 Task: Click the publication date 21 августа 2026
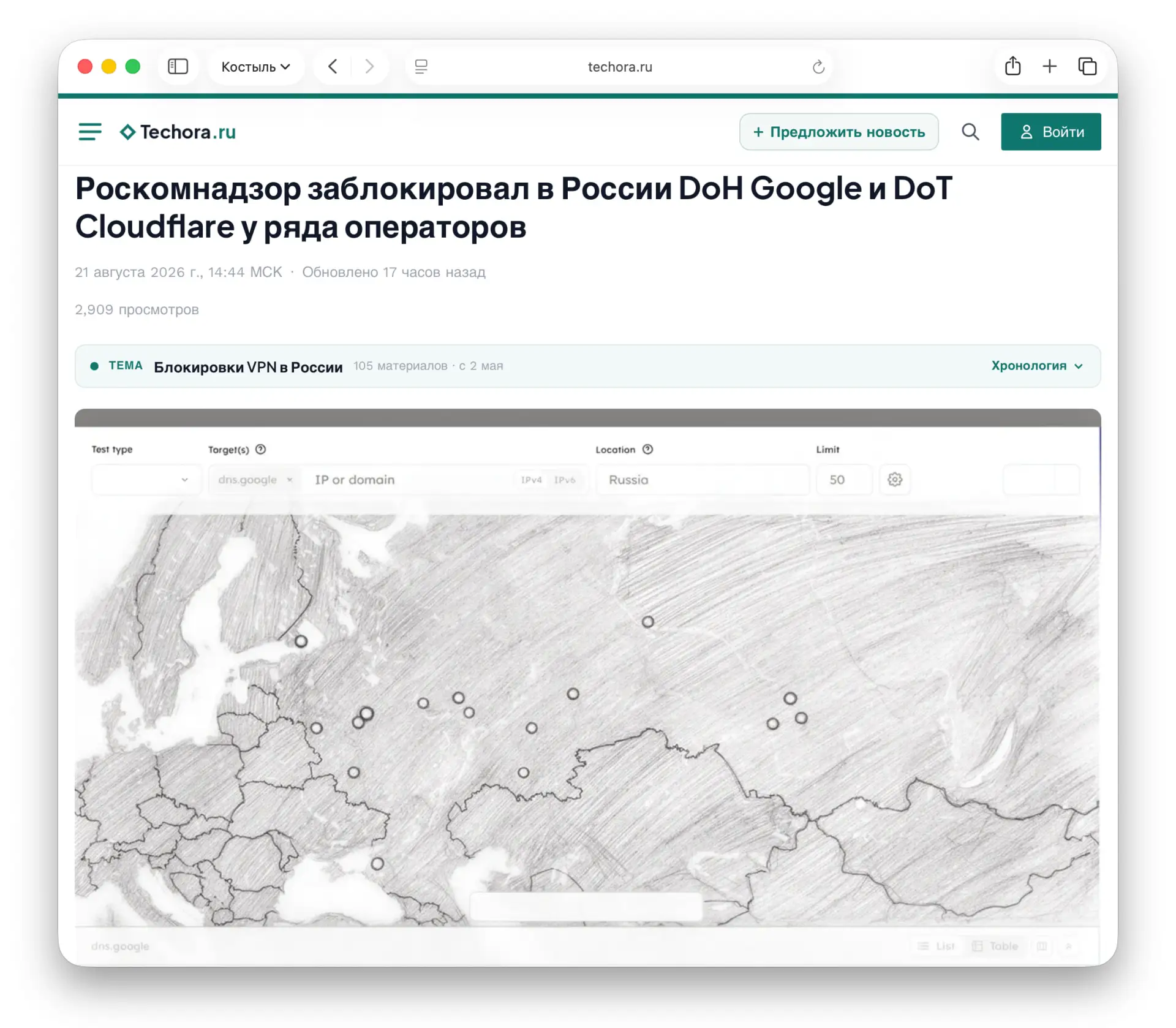click(x=178, y=272)
